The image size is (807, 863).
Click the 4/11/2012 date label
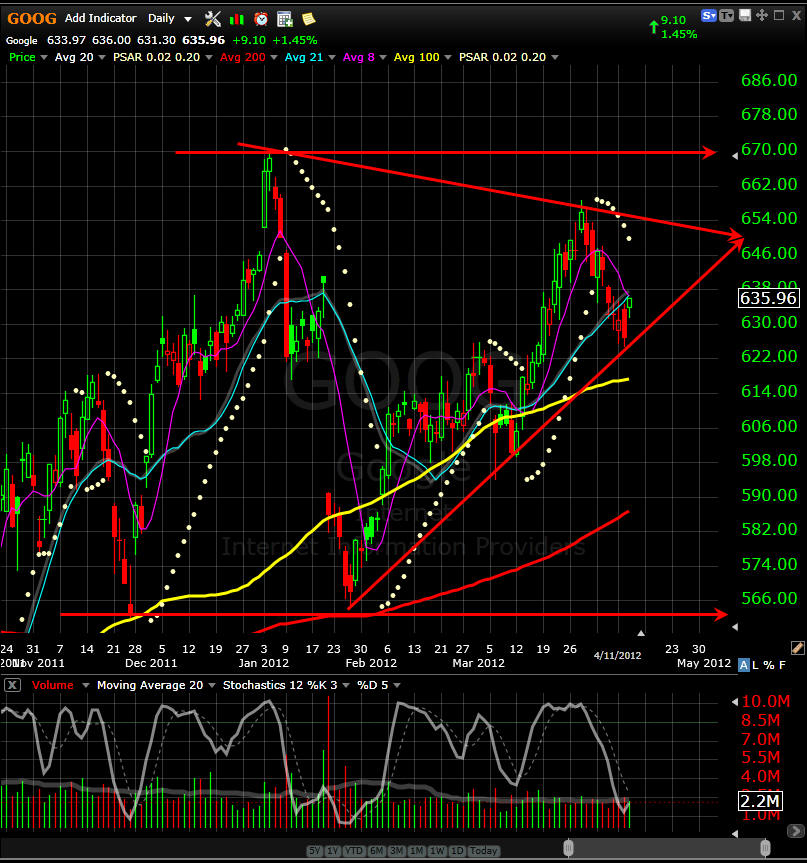pos(617,656)
